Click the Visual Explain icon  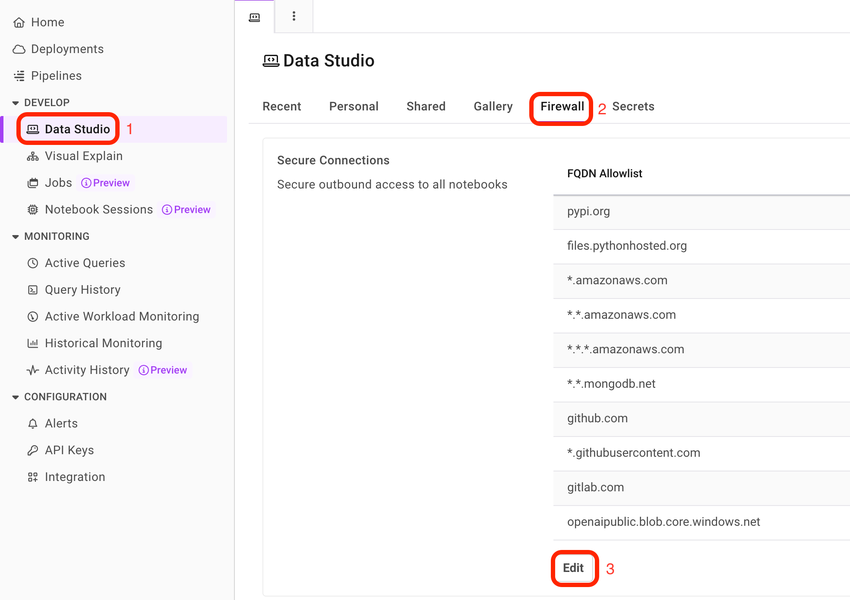[33, 156]
